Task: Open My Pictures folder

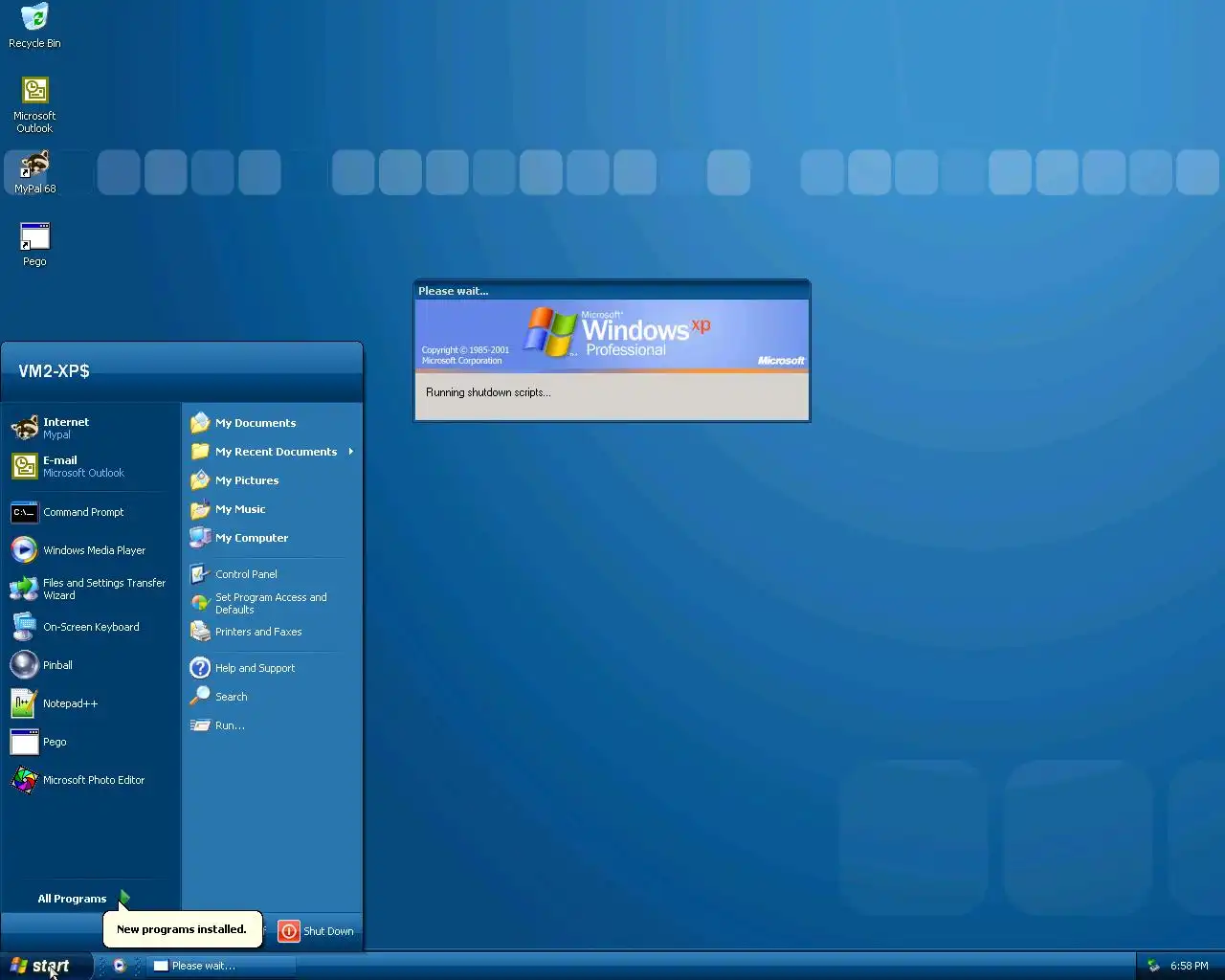Action: pos(272,480)
